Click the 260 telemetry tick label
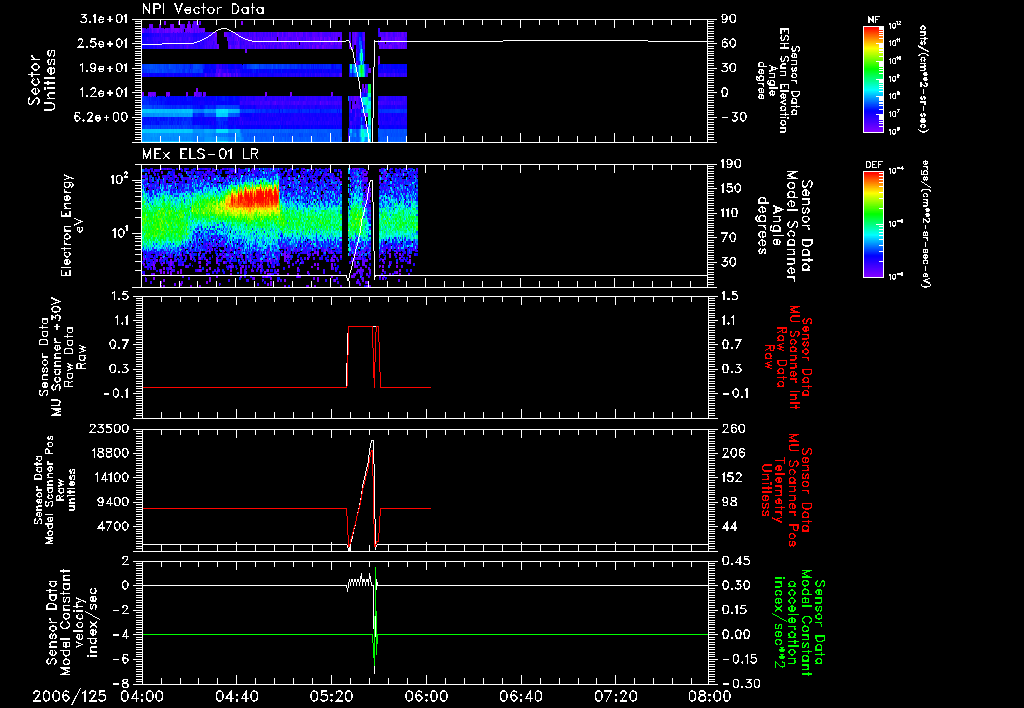This screenshot has height=708, width=1024. 733,429
